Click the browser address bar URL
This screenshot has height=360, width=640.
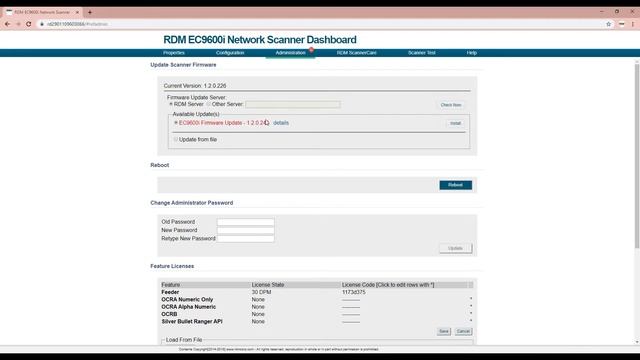point(77,24)
